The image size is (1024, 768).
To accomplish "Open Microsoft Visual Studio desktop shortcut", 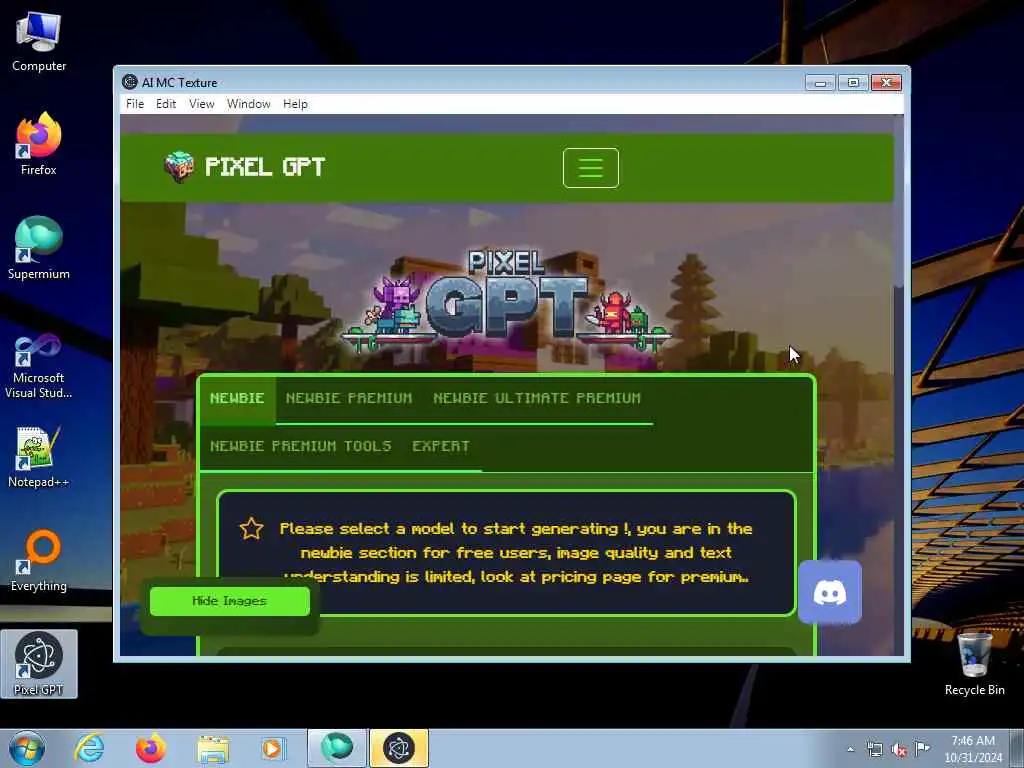I will tap(39, 366).
